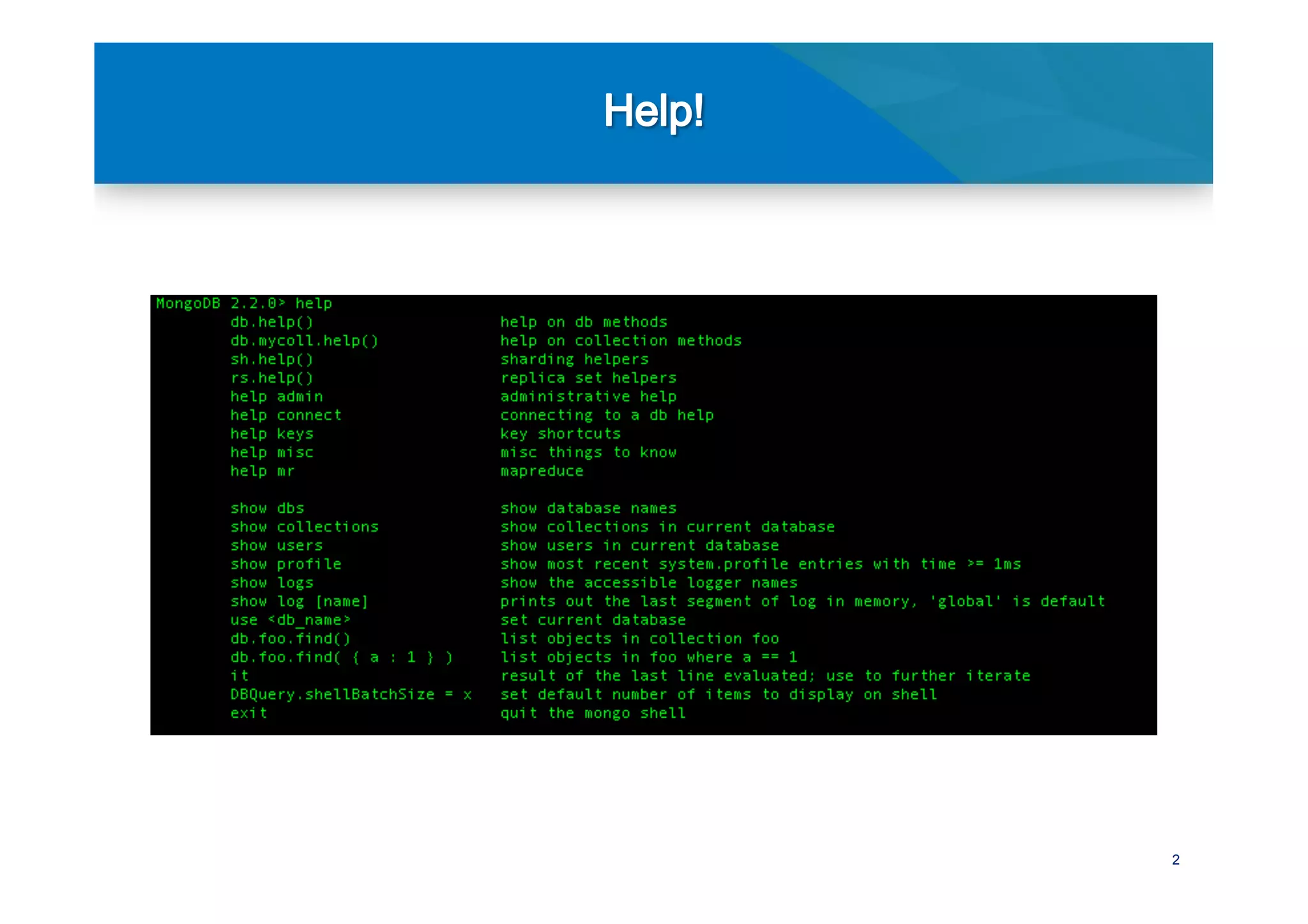Click the 'show collections' command
The height and width of the screenshot is (924, 1308).
[304, 527]
